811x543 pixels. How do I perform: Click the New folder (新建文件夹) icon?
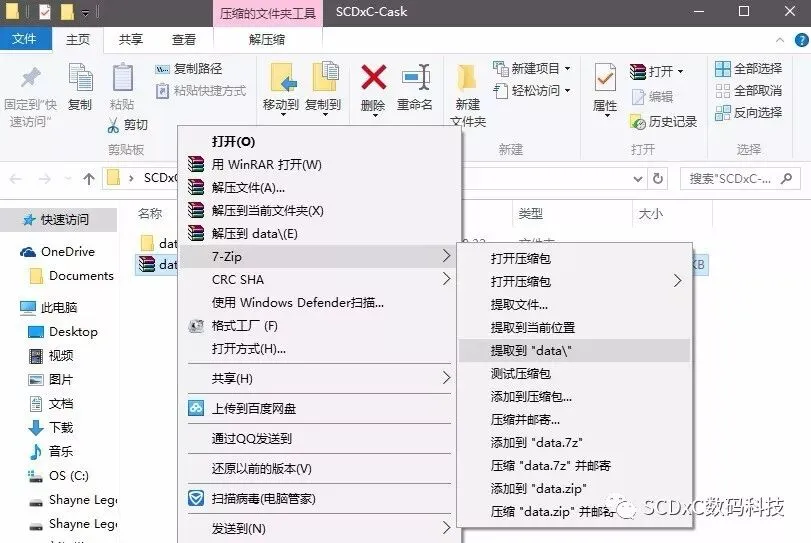coord(467,79)
